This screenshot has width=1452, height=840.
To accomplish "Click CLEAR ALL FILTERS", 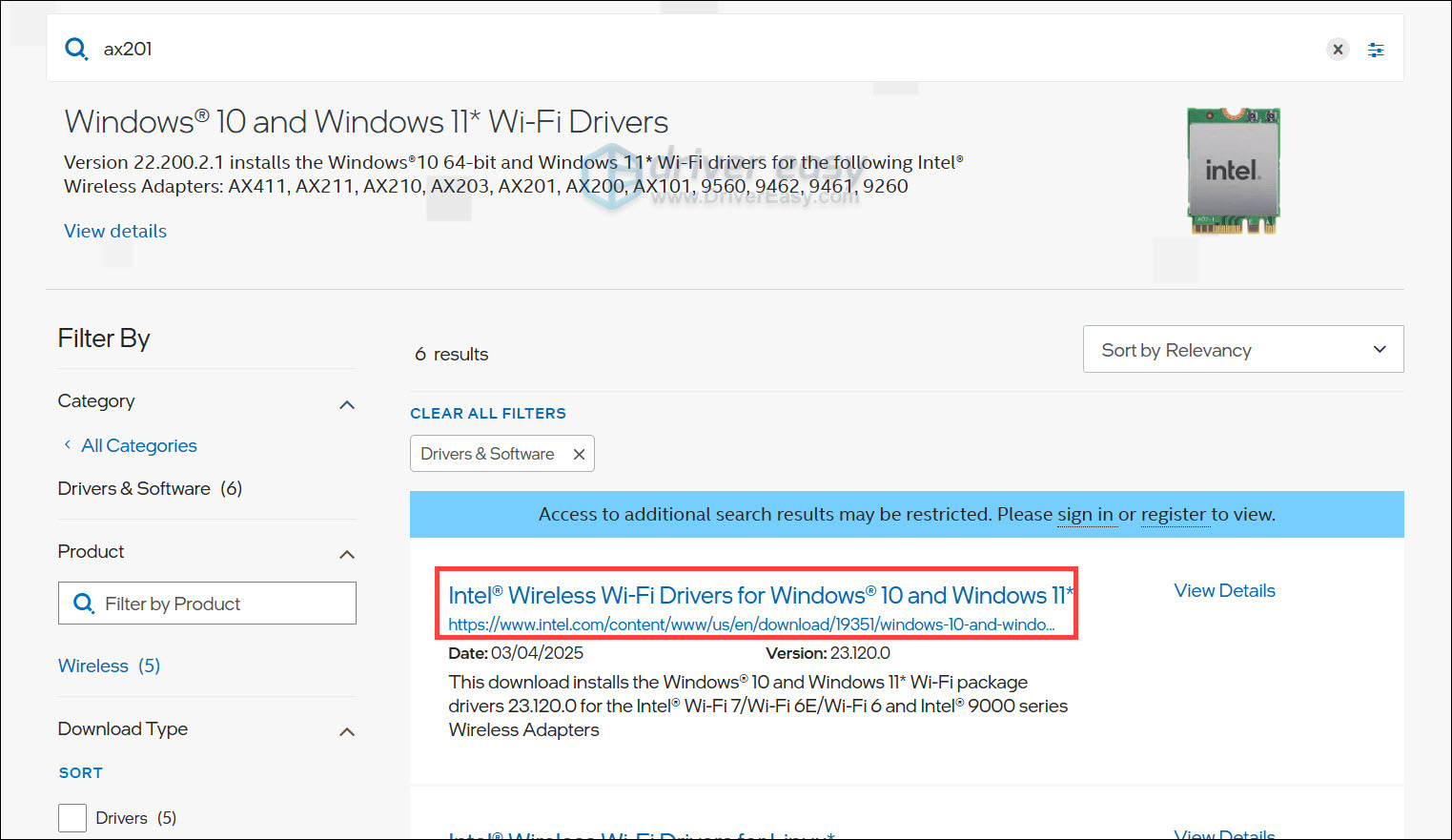I will [x=488, y=413].
